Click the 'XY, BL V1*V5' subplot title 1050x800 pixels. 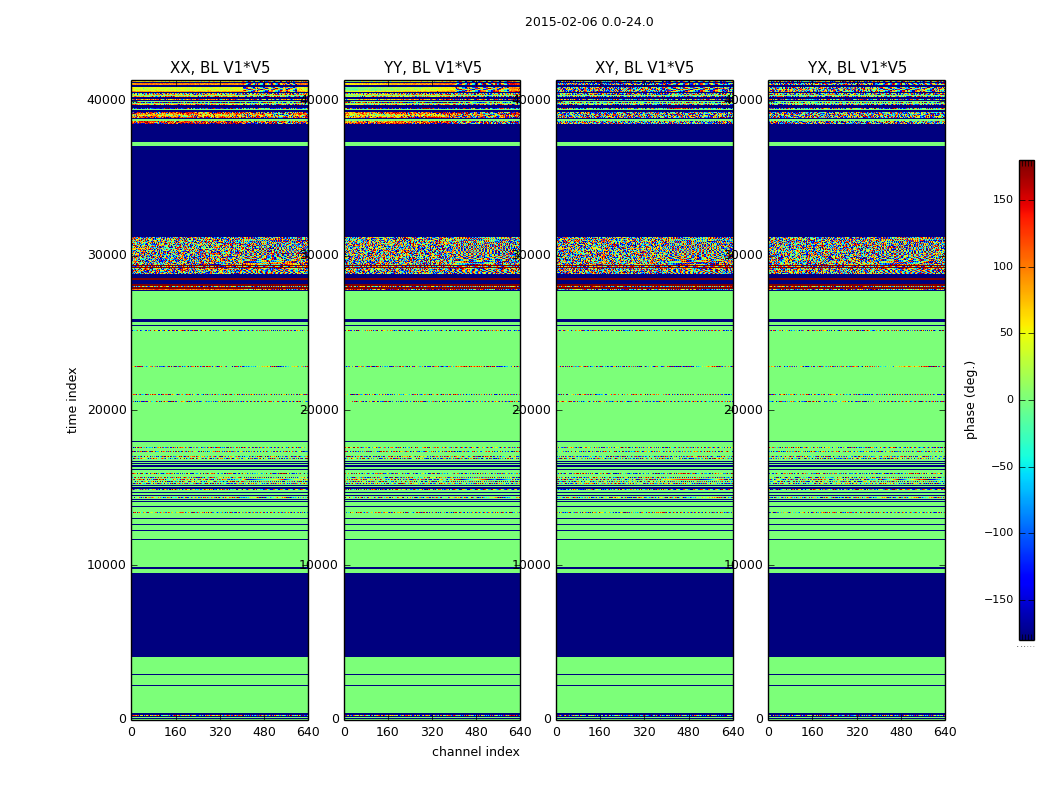point(644,68)
